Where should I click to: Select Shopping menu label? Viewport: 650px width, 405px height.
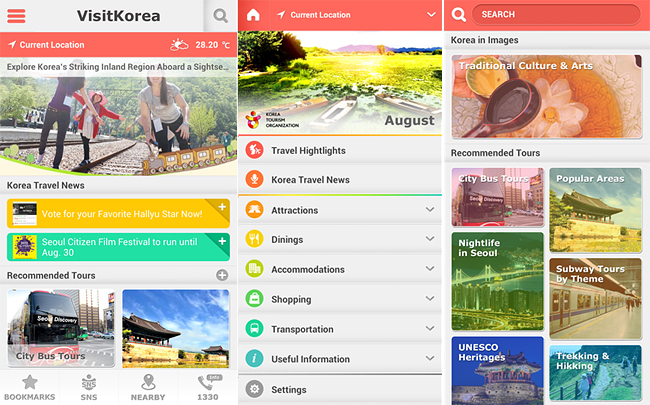291,299
